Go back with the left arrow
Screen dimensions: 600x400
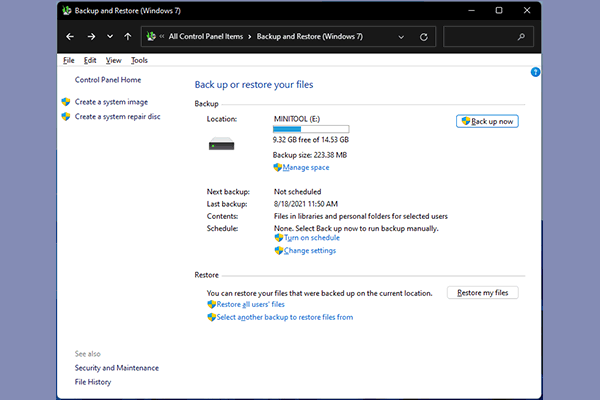point(70,37)
